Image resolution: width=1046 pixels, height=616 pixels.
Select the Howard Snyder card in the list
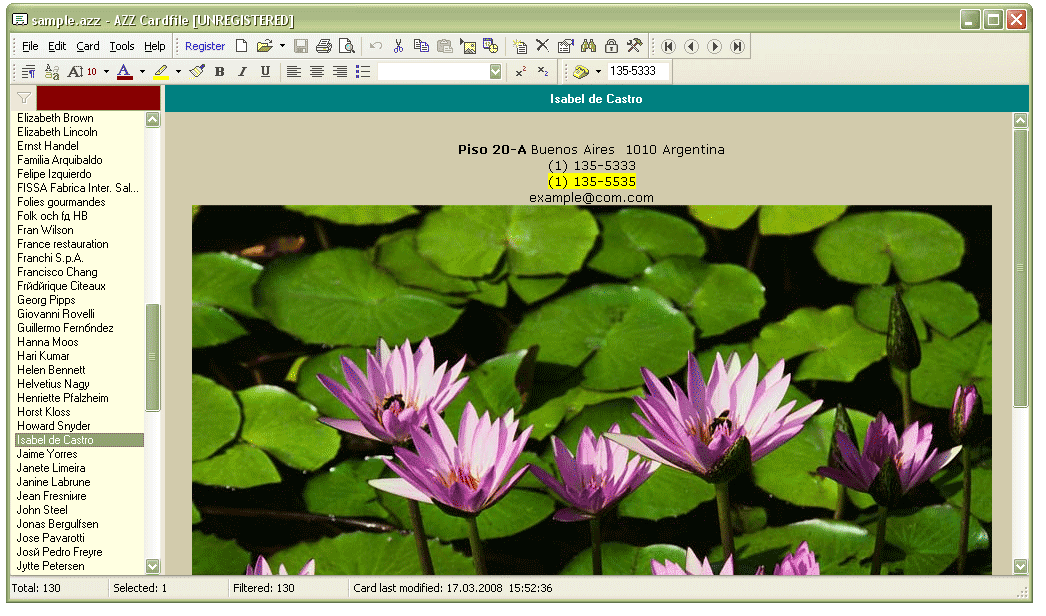[79, 426]
